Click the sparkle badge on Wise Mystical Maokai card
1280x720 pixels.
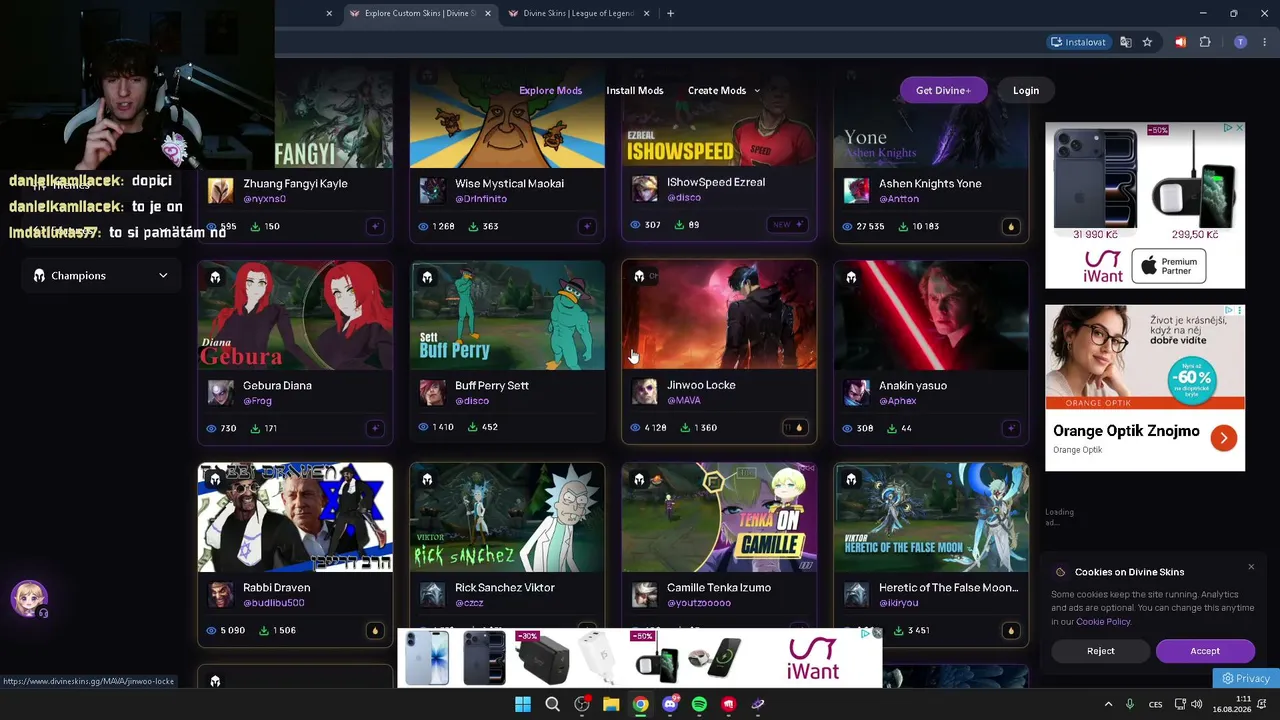coord(587,226)
